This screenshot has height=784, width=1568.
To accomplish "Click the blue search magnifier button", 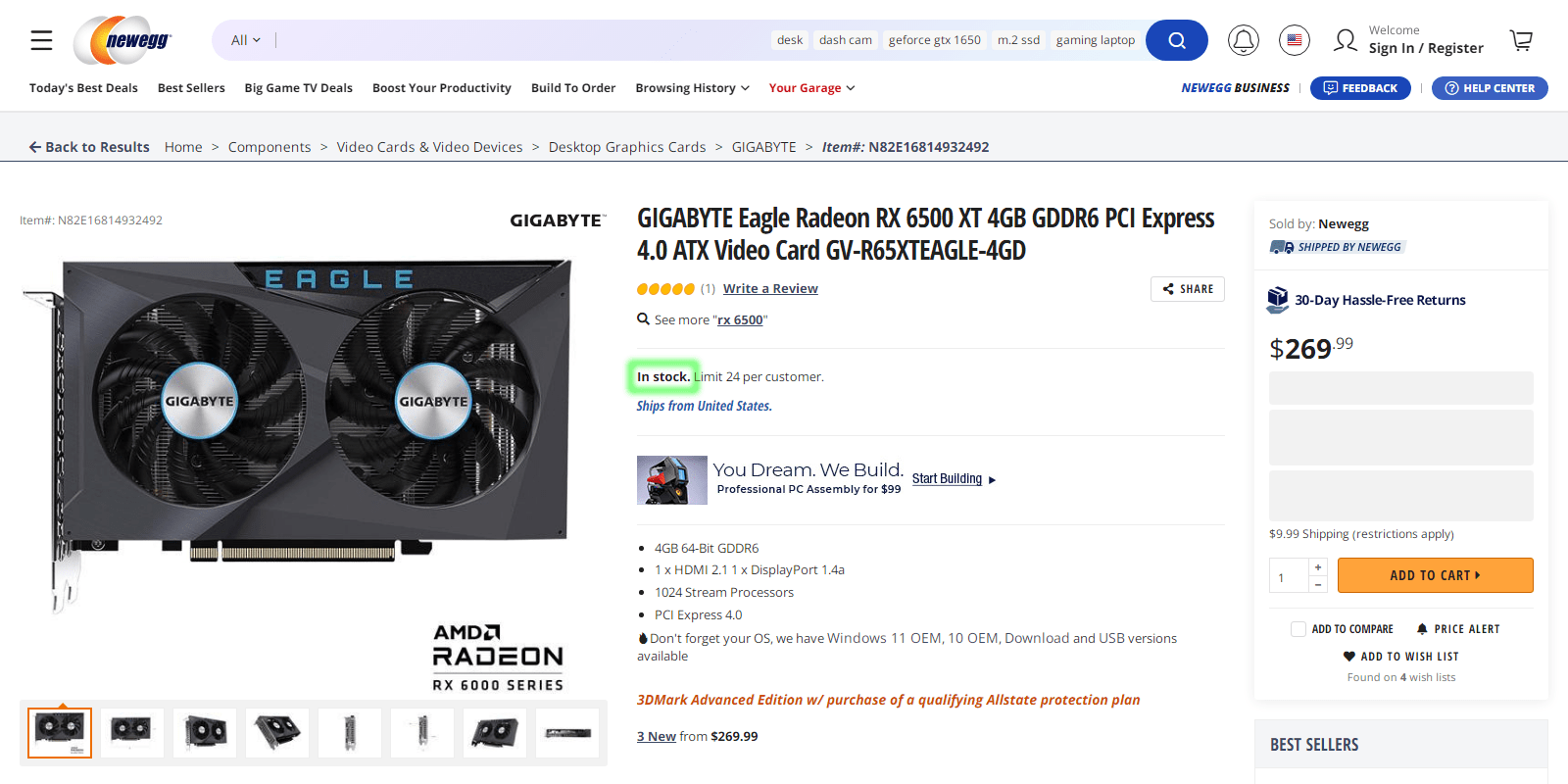I will click(1176, 40).
